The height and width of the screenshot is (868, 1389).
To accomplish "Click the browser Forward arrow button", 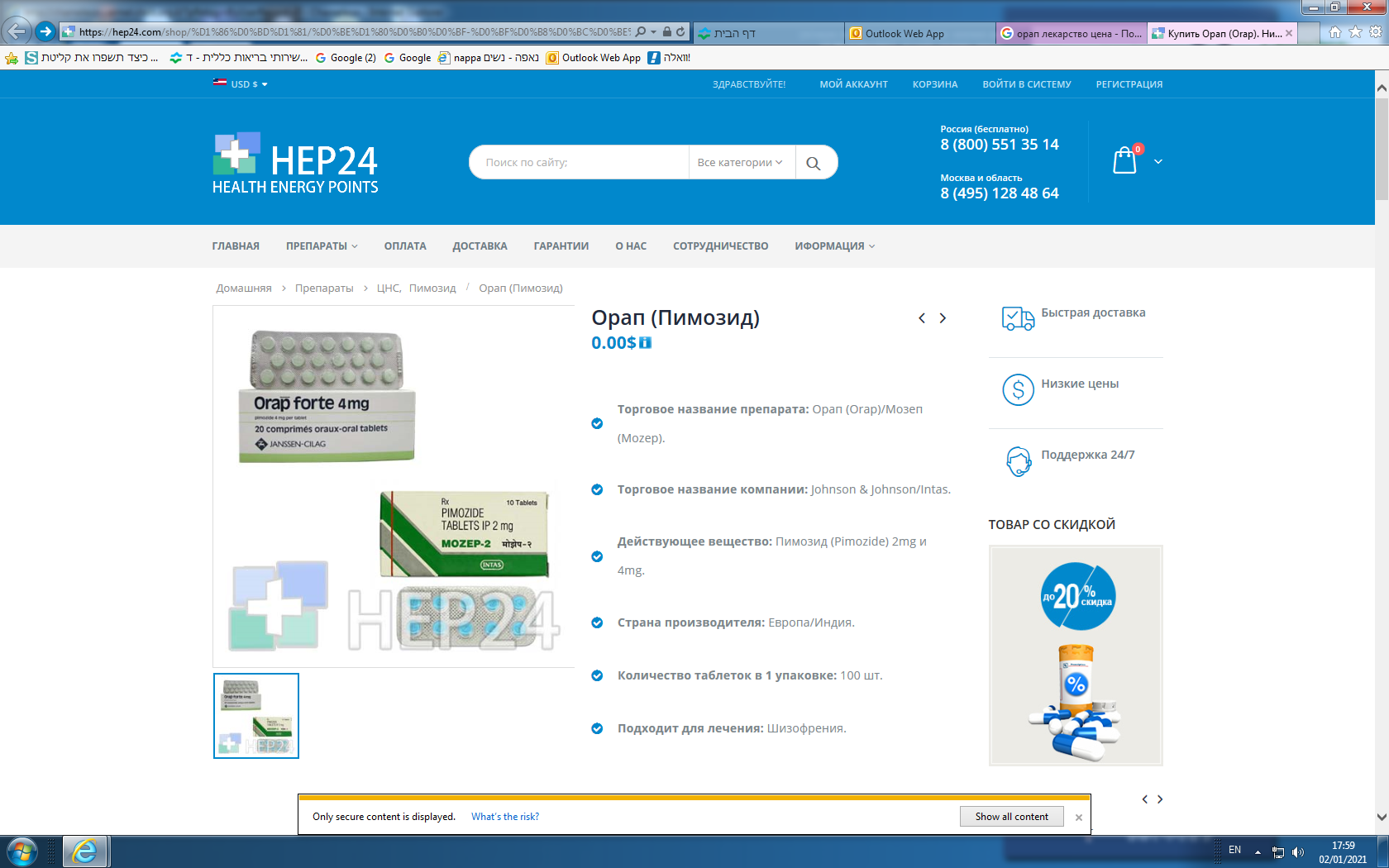I will pyautogui.click(x=45, y=31).
